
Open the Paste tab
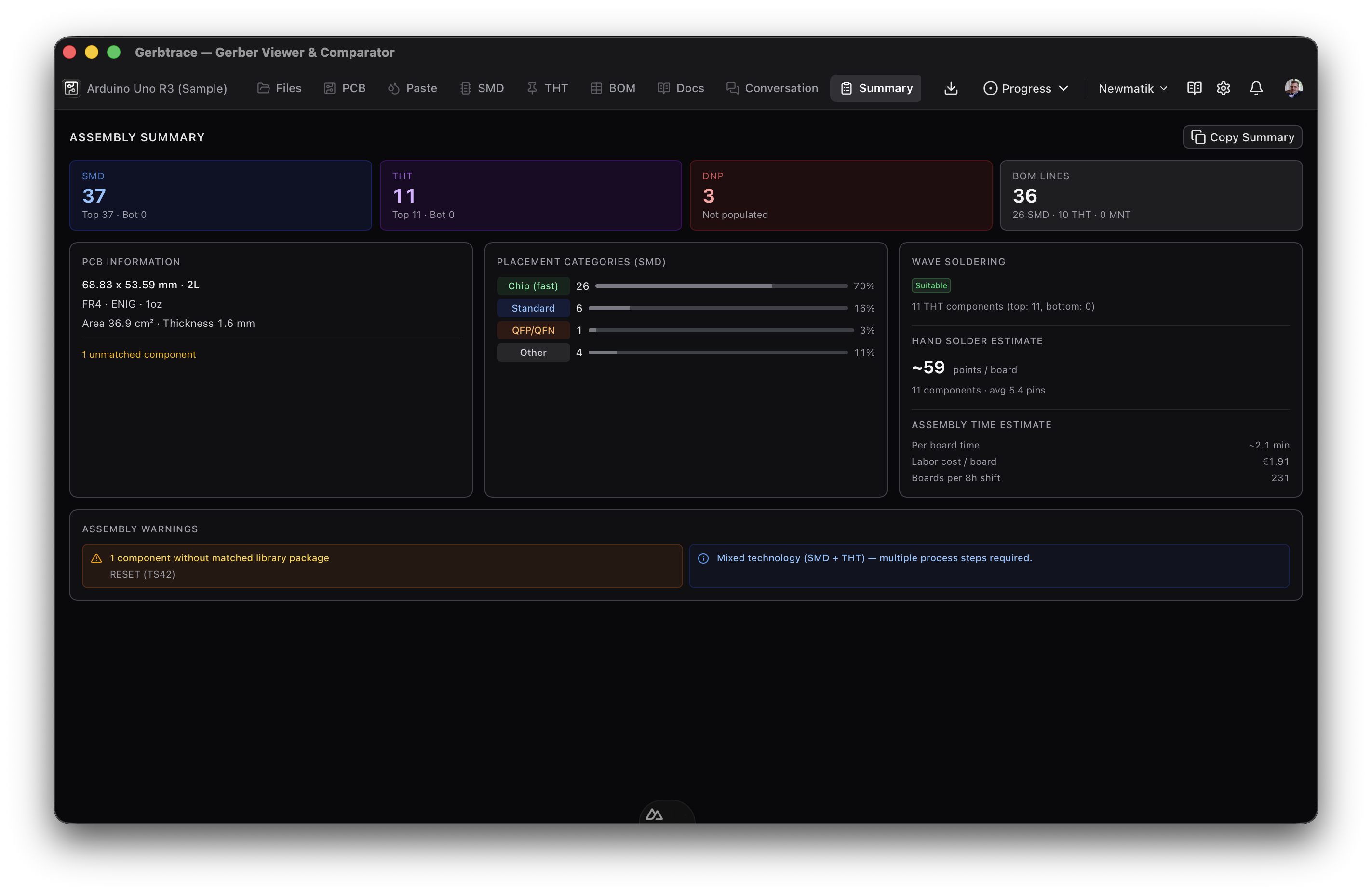412,88
